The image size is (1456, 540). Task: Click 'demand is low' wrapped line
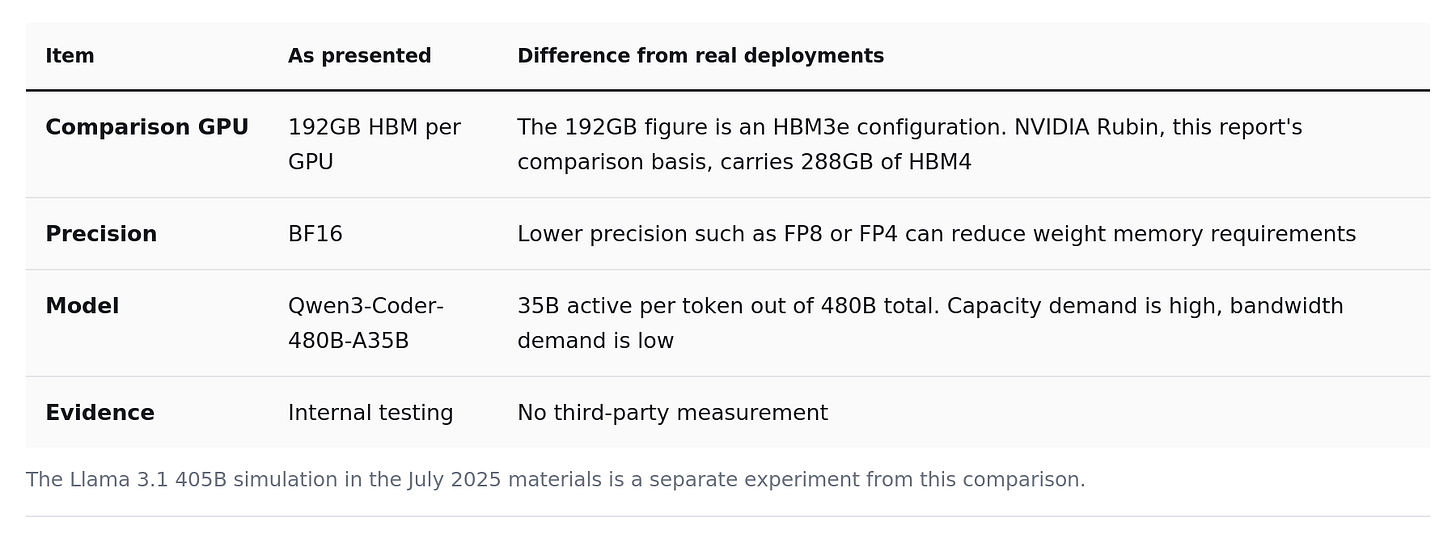[x=595, y=341]
